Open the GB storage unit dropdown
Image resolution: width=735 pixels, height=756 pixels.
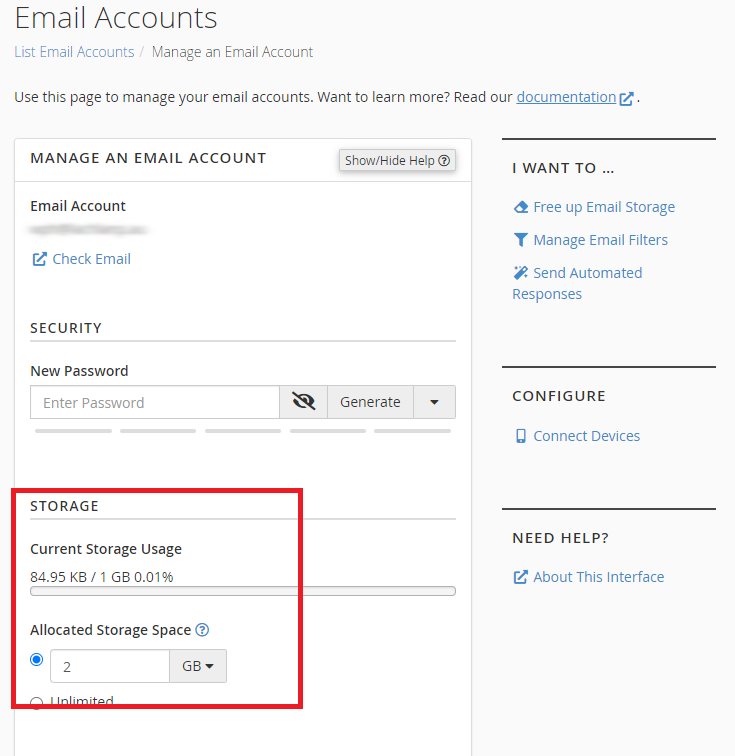[x=198, y=666]
